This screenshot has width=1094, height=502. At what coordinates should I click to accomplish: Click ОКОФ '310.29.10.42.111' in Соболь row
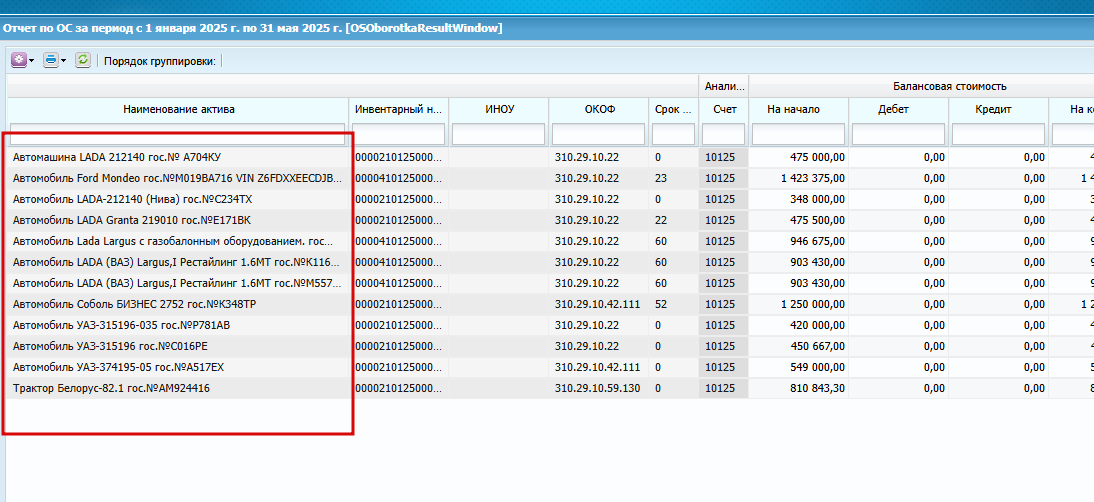pos(597,304)
